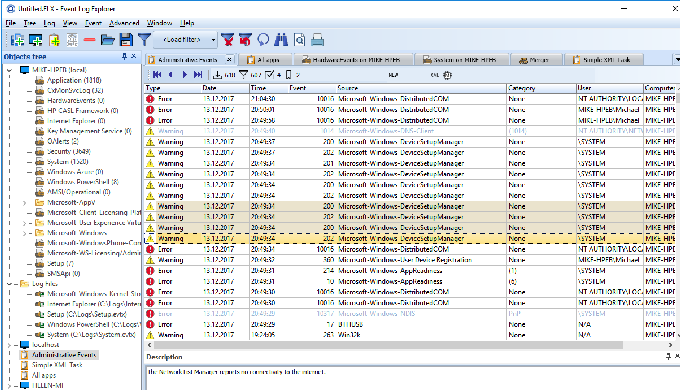
Task: Close the Objects tree panel
Action: tap(134, 56)
